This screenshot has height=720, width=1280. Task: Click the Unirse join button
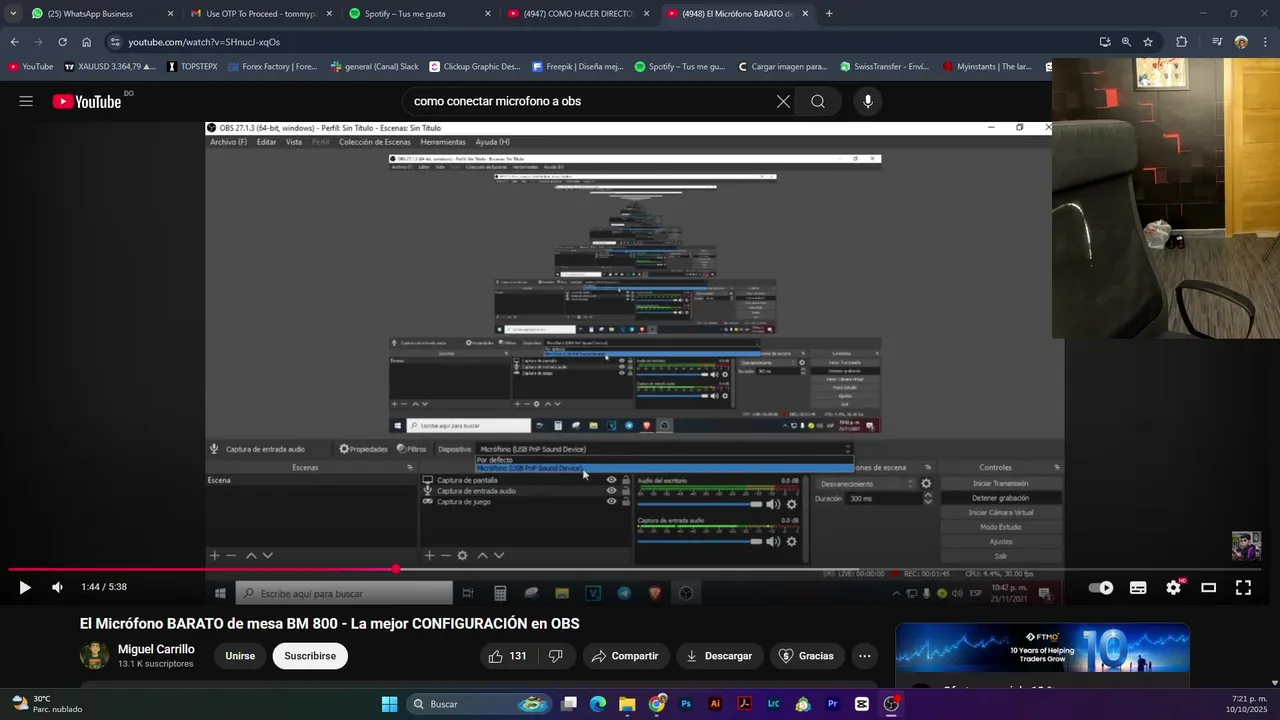coord(240,656)
